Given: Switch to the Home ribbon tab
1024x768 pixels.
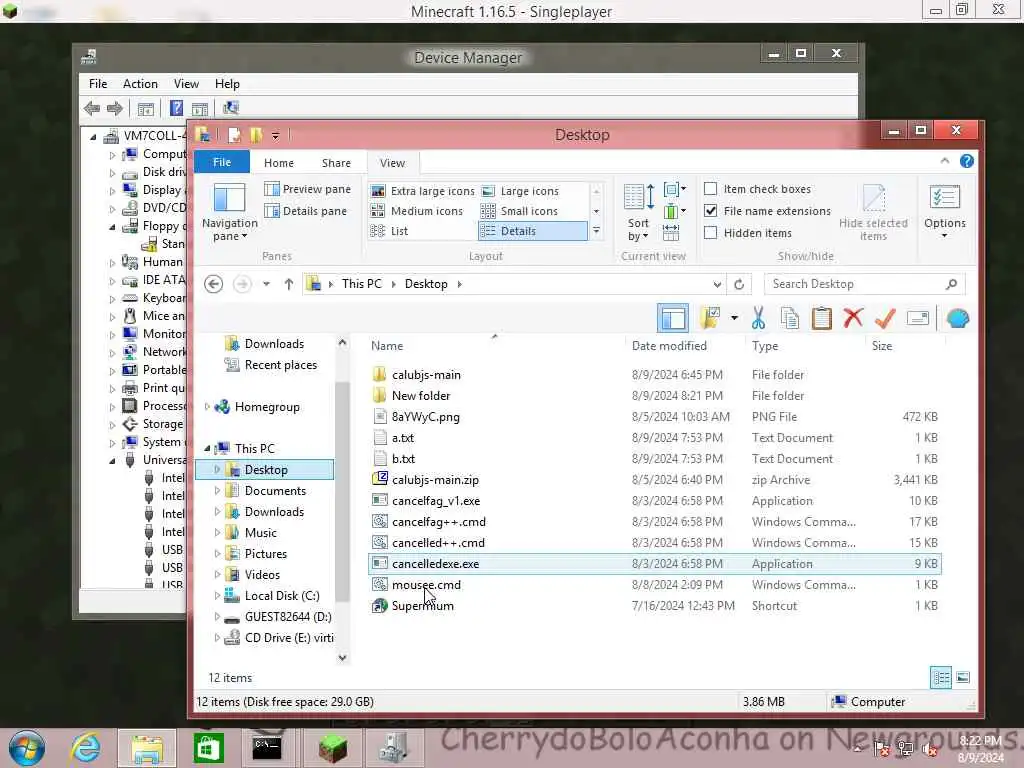Looking at the screenshot, I should coord(279,163).
